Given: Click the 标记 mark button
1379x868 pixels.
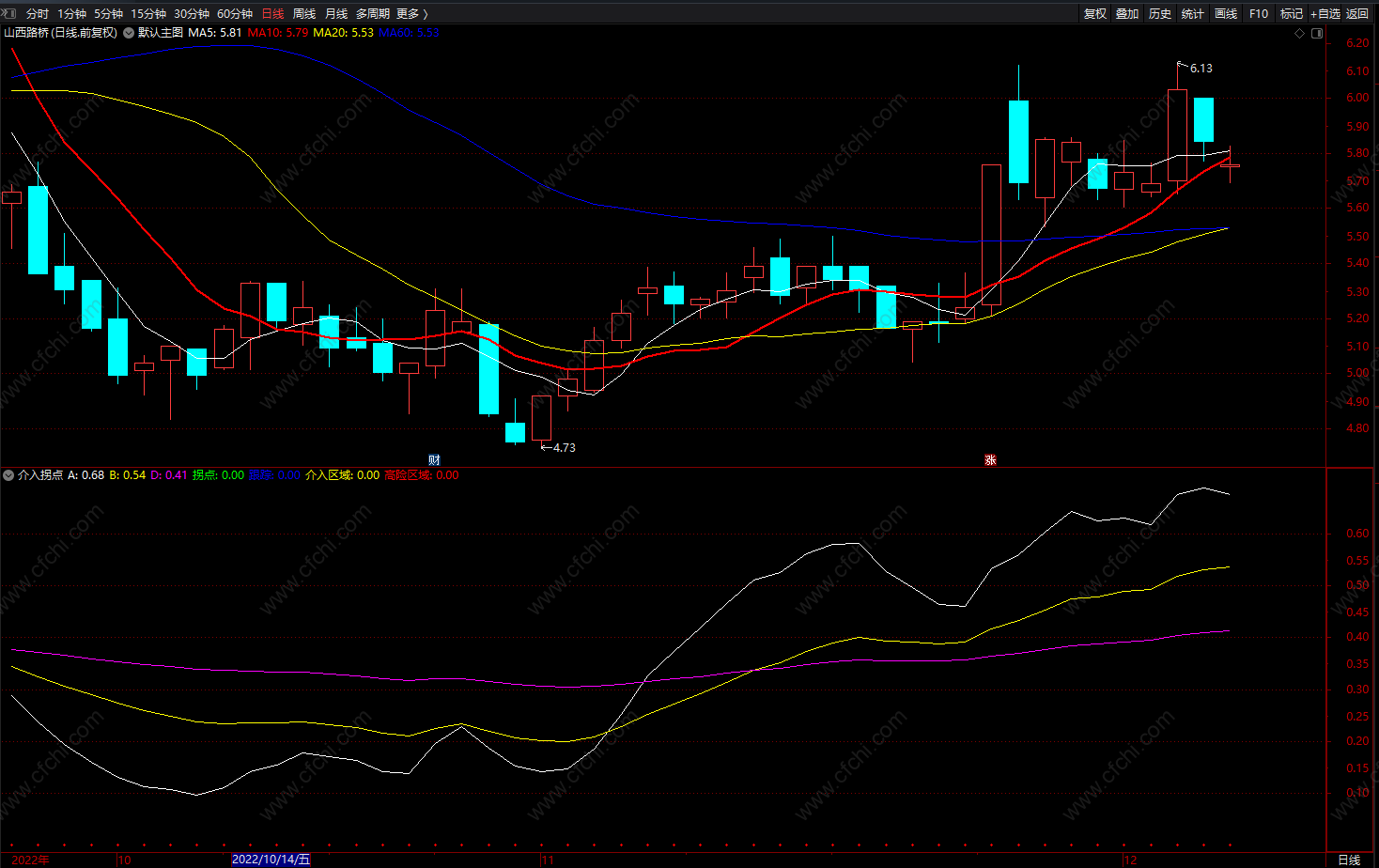Looking at the screenshot, I should click(x=1292, y=14).
